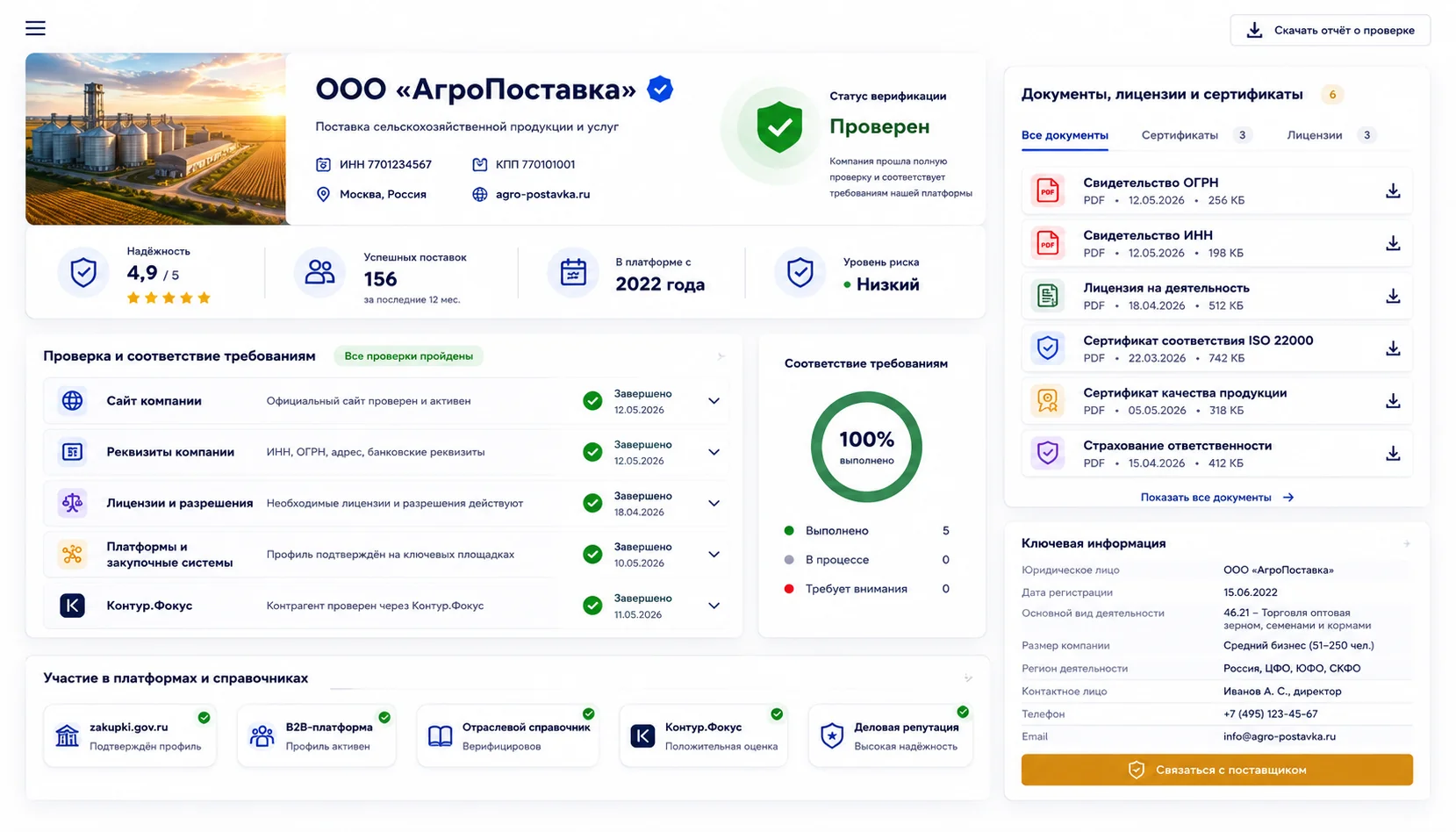Switch to Все документы tab
Image resolution: width=1456 pixels, height=832 pixels.
(1065, 135)
